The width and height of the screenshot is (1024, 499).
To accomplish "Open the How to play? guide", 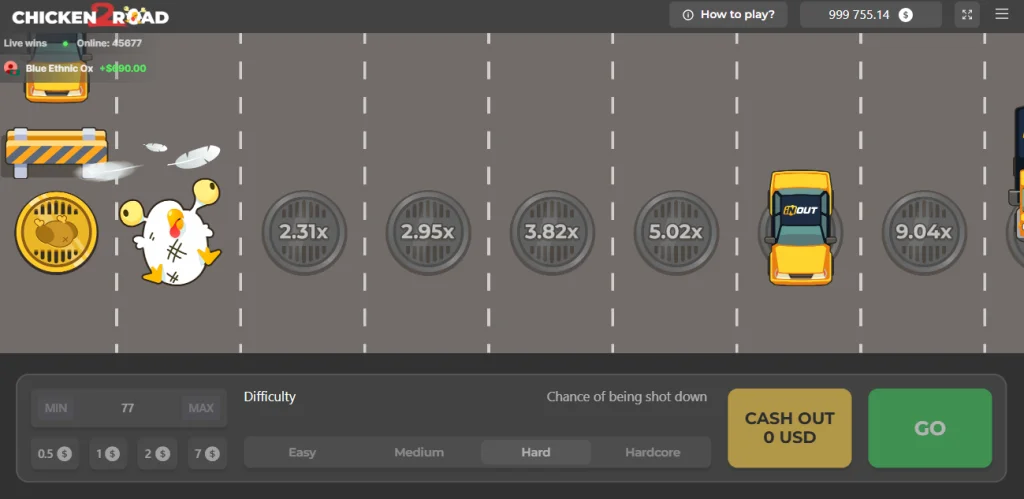I will [x=728, y=14].
